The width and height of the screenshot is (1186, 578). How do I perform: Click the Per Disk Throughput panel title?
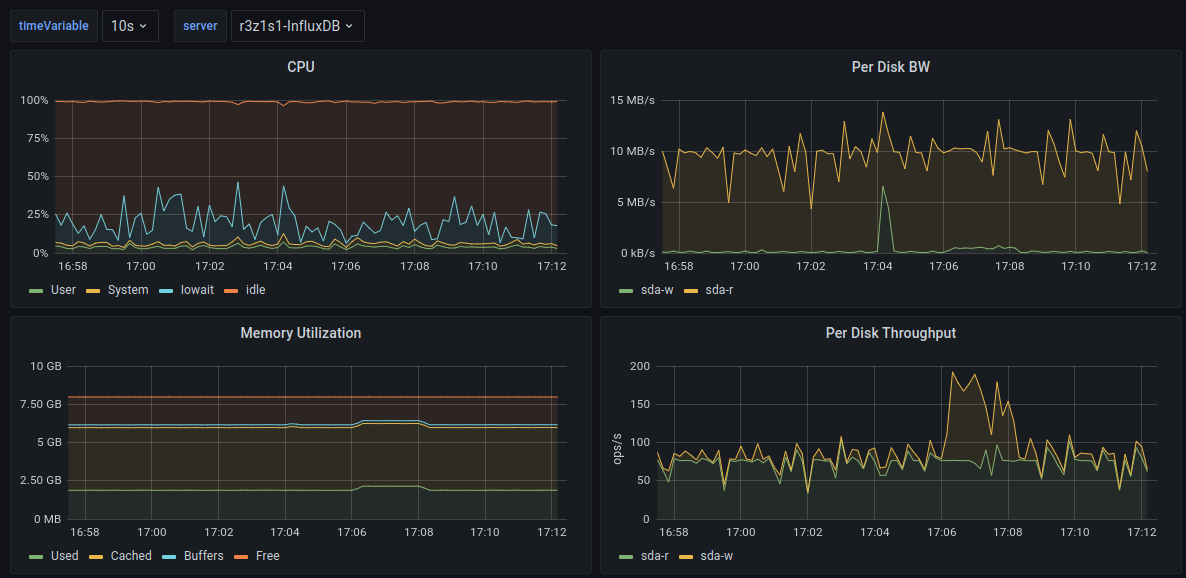tap(890, 333)
